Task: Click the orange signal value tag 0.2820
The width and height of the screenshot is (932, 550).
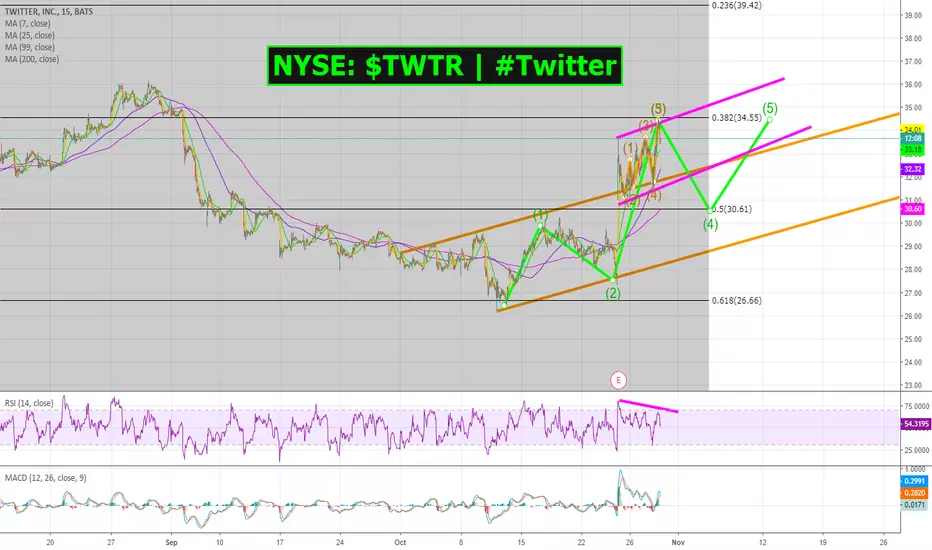Action: [914, 493]
